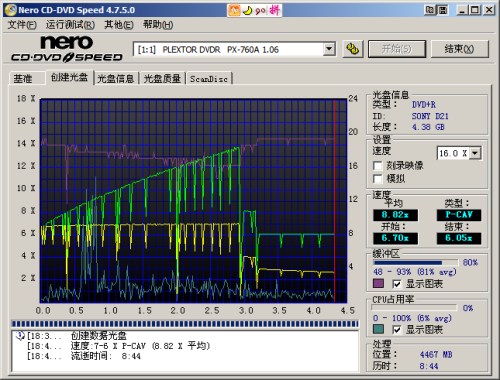Switch to the 光盘信息 tab
The image size is (500, 380).
(x=115, y=79)
